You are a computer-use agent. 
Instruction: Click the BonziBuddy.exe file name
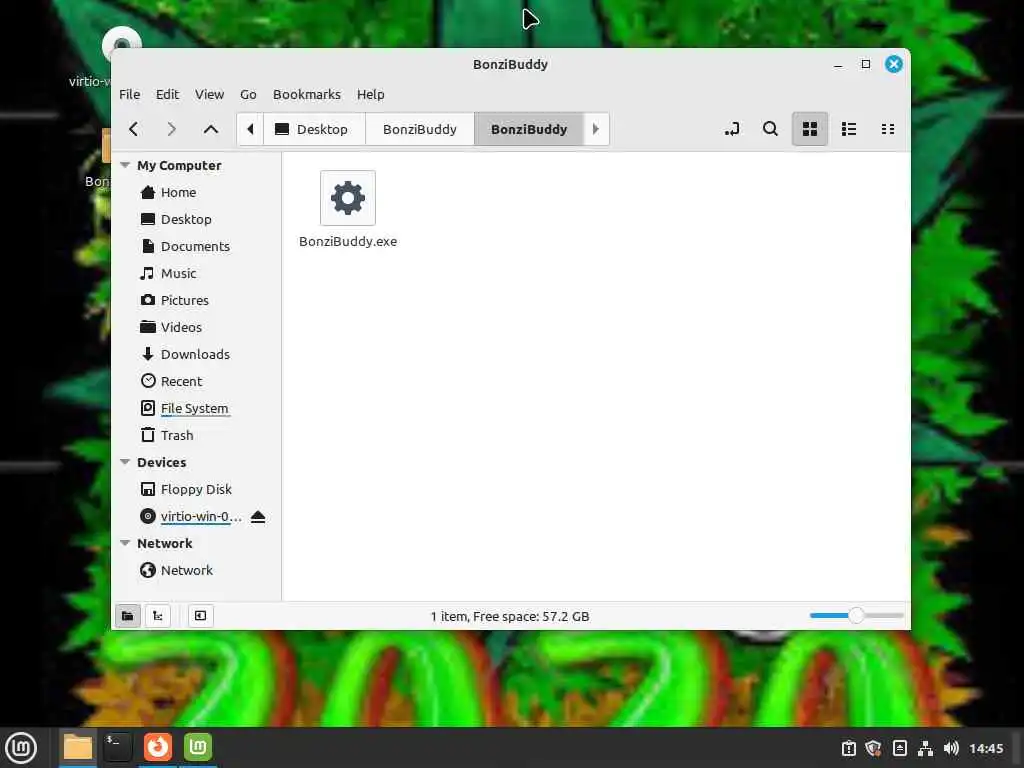pos(348,242)
